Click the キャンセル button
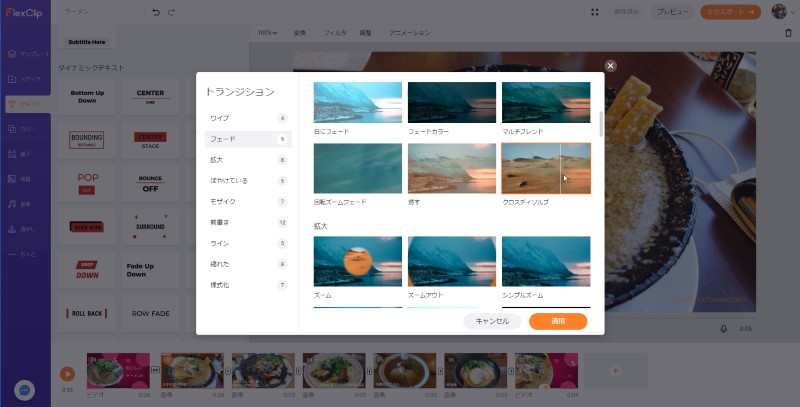Screen dimensions: 800x407 (492, 321)
